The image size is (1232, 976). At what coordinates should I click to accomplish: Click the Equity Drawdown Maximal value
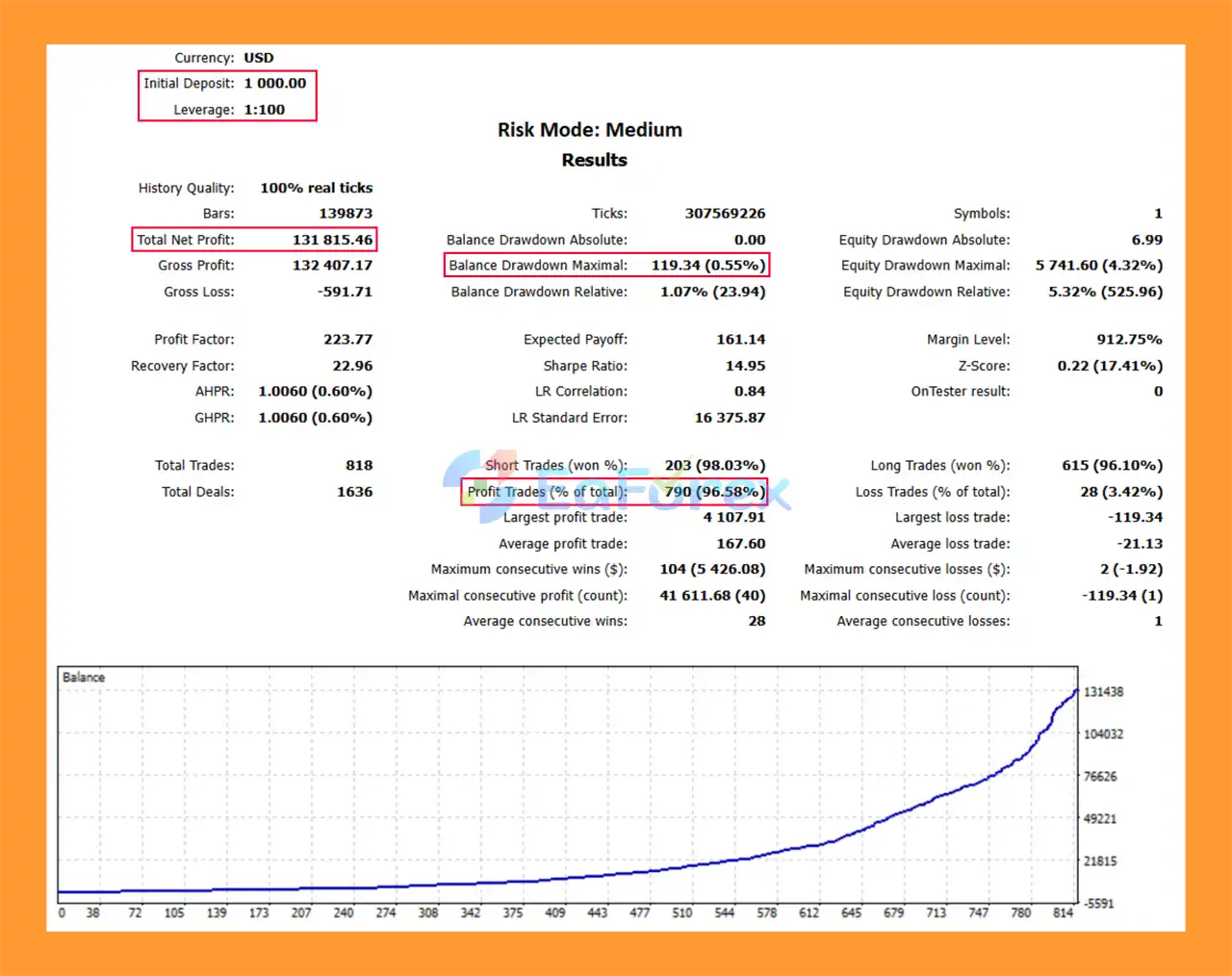1098,266
